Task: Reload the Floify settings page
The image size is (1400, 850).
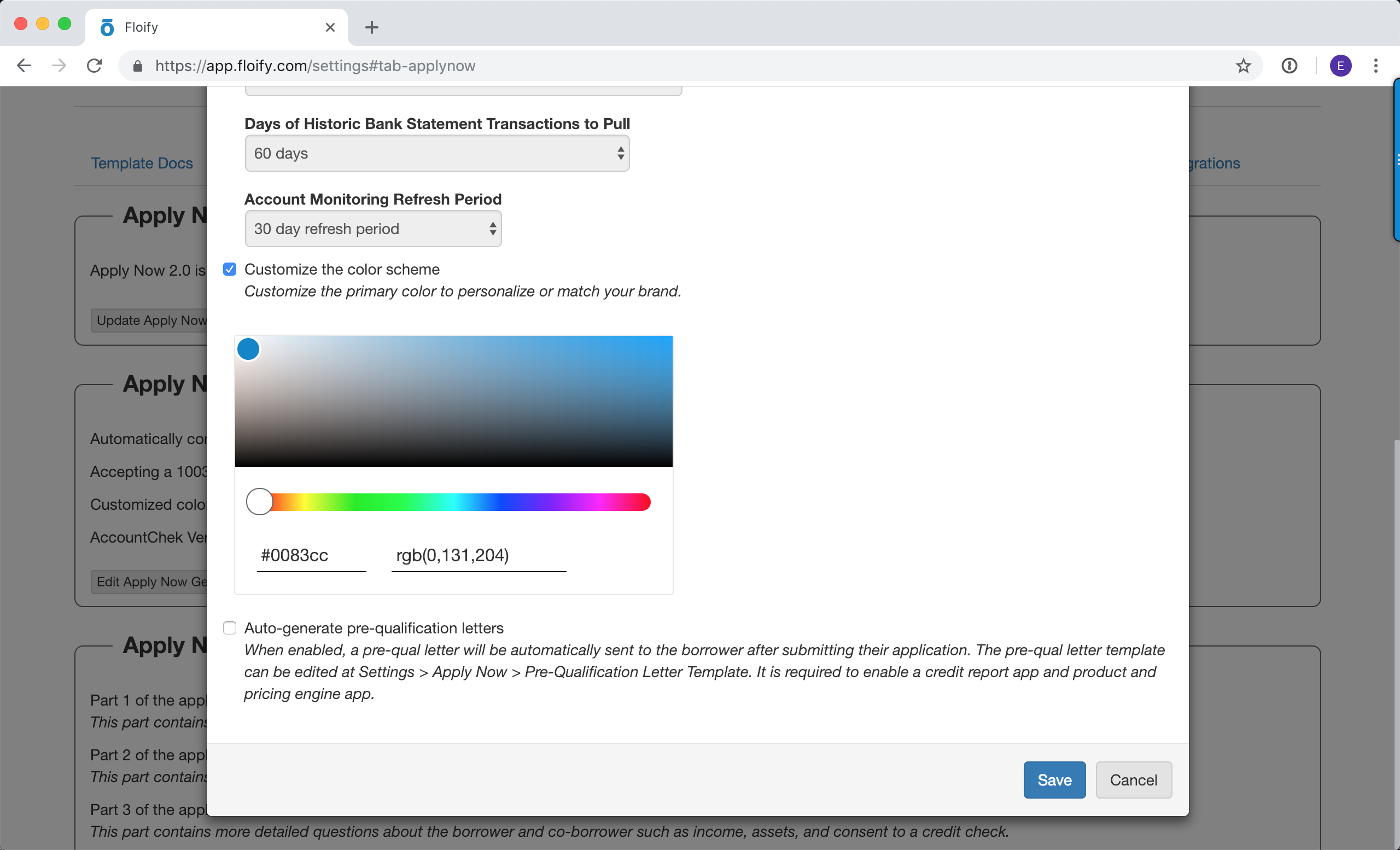Action: click(94, 66)
